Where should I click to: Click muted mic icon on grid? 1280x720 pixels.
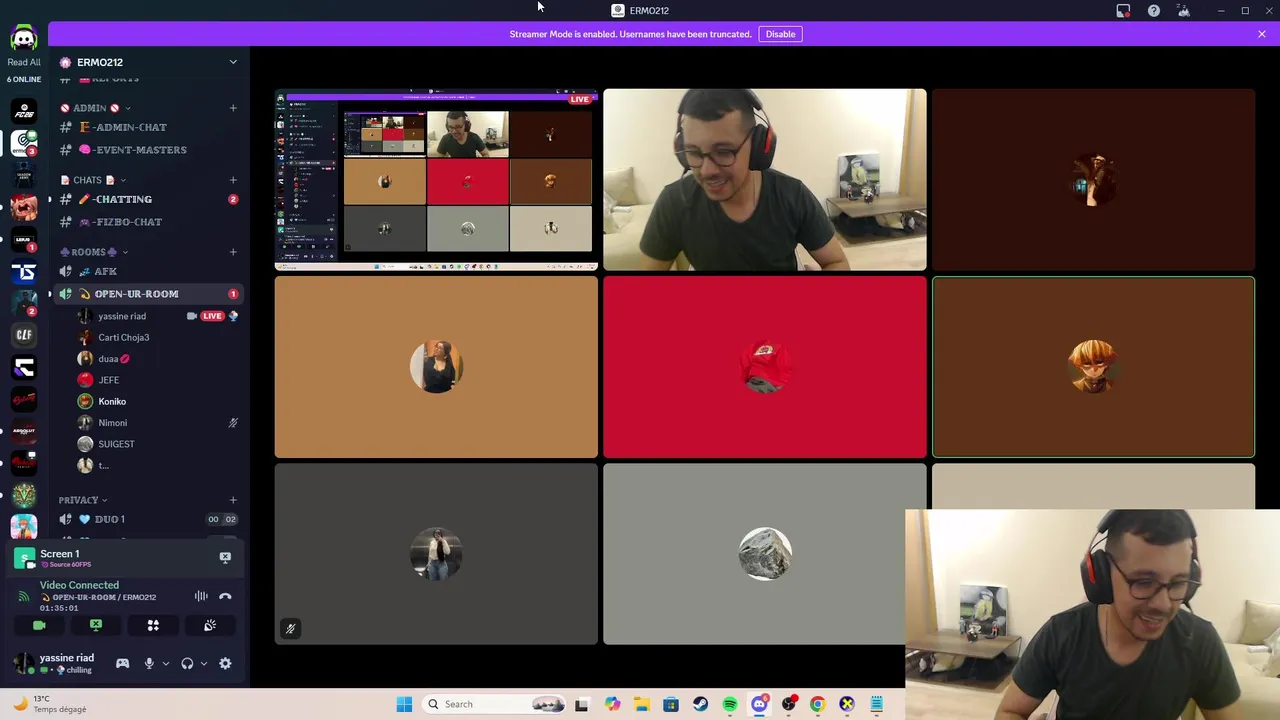pyautogui.click(x=290, y=629)
